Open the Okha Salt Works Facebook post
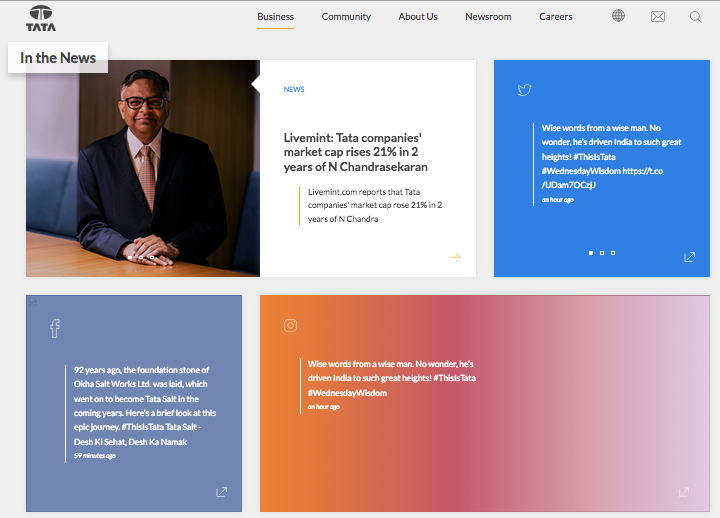720x518 pixels. point(145,405)
